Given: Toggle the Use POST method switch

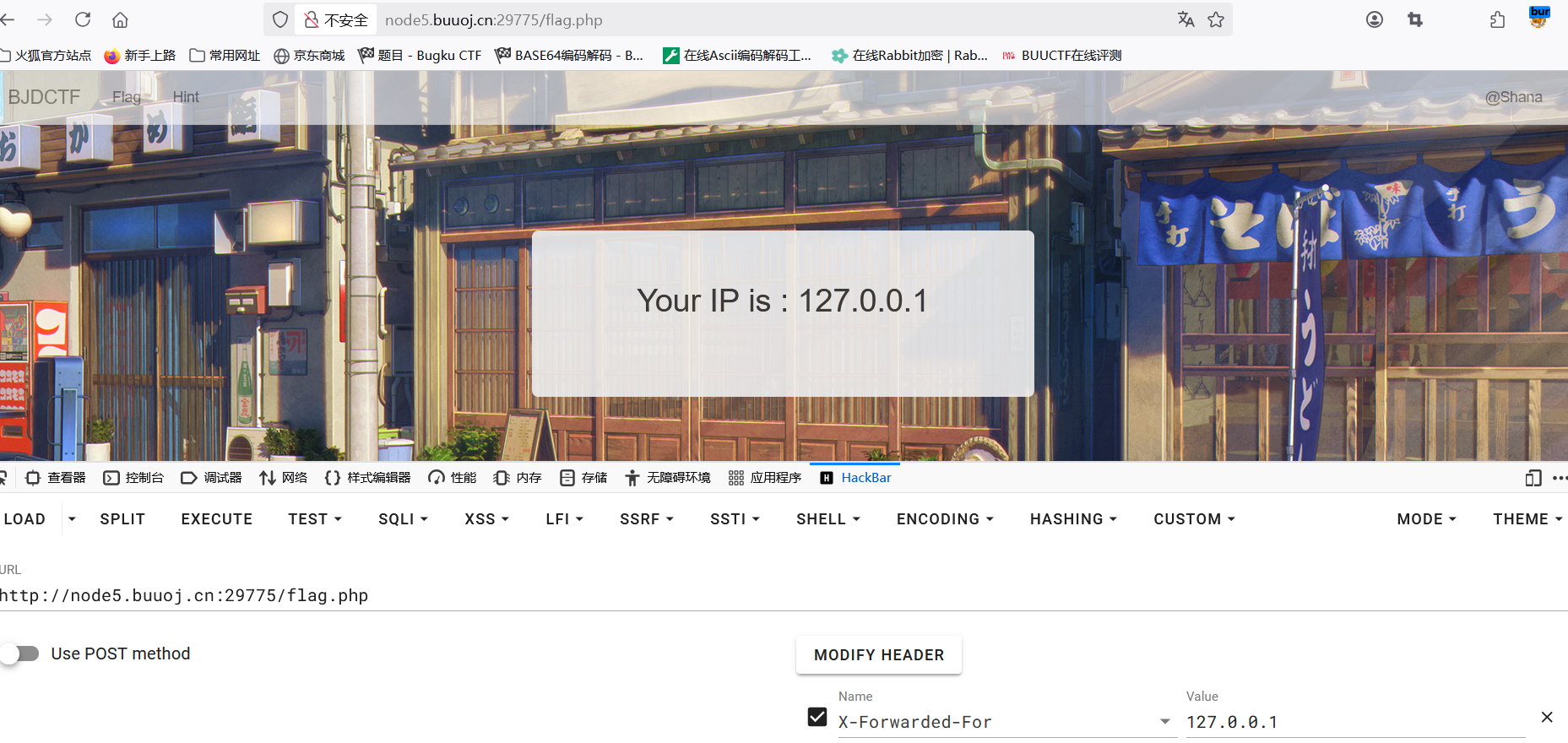Looking at the screenshot, I should click(x=20, y=654).
